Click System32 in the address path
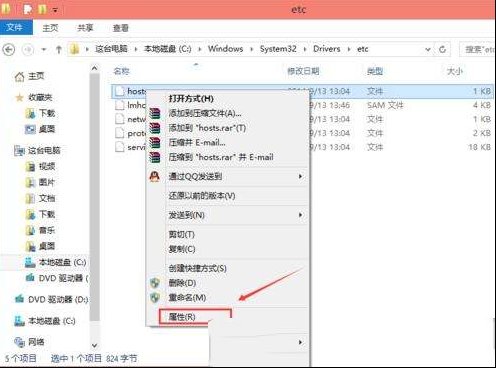The height and width of the screenshot is (368, 496). (x=278, y=49)
